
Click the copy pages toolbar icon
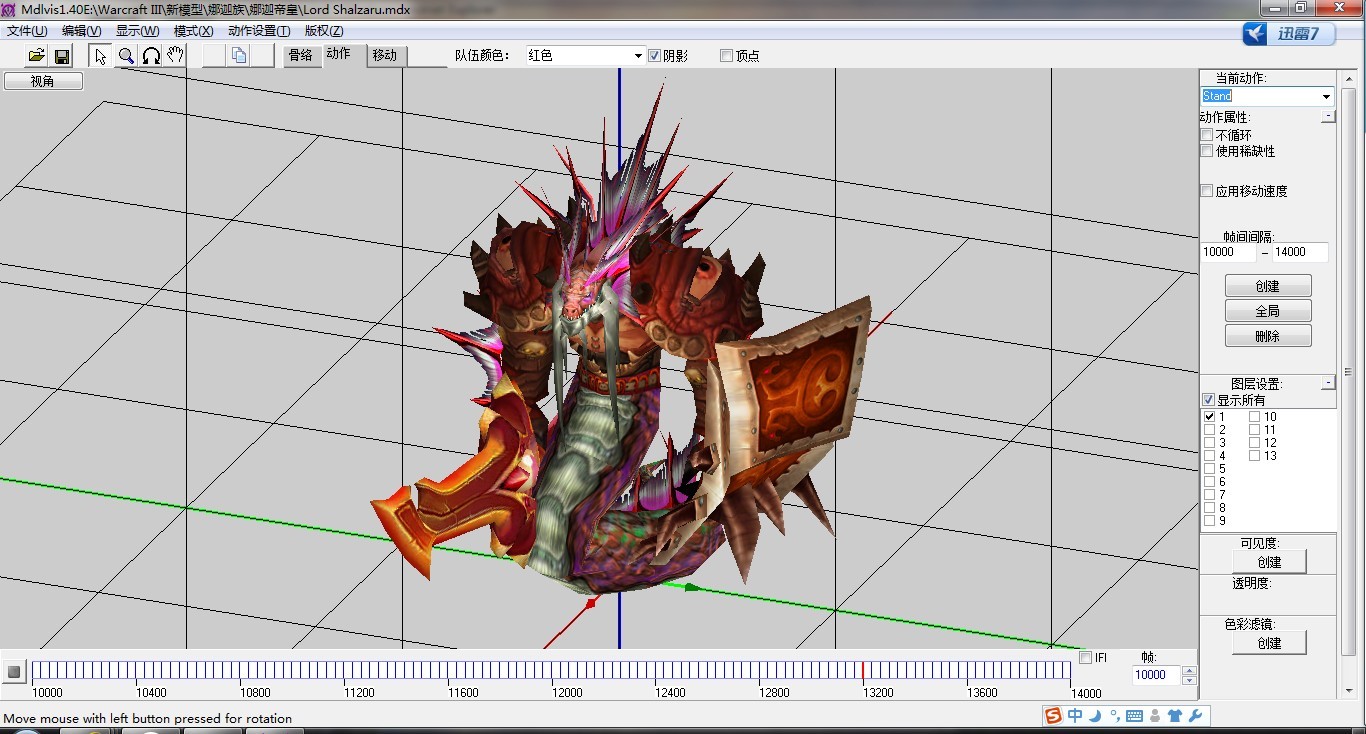pos(239,56)
